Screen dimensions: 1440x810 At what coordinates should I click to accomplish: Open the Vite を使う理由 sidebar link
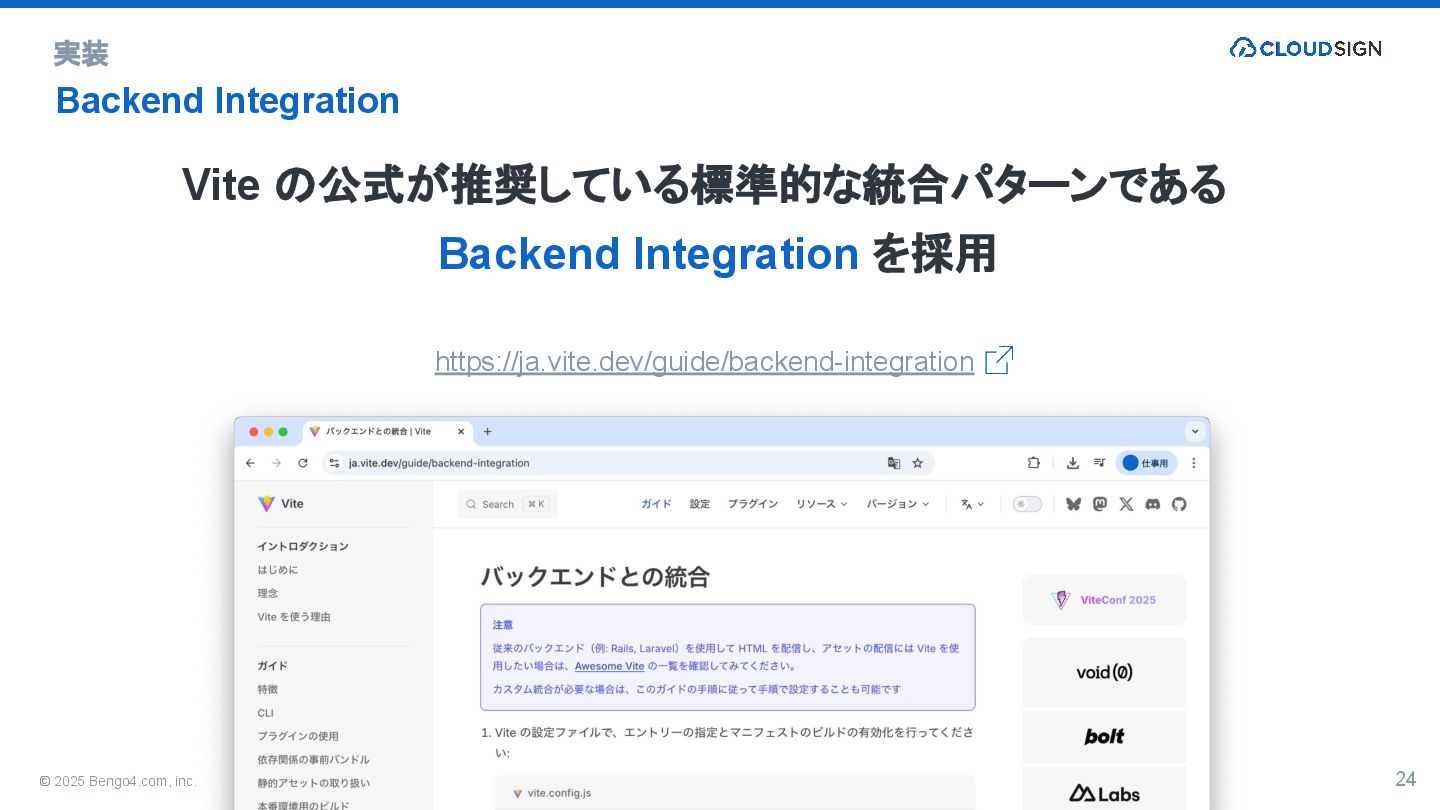[x=294, y=617]
